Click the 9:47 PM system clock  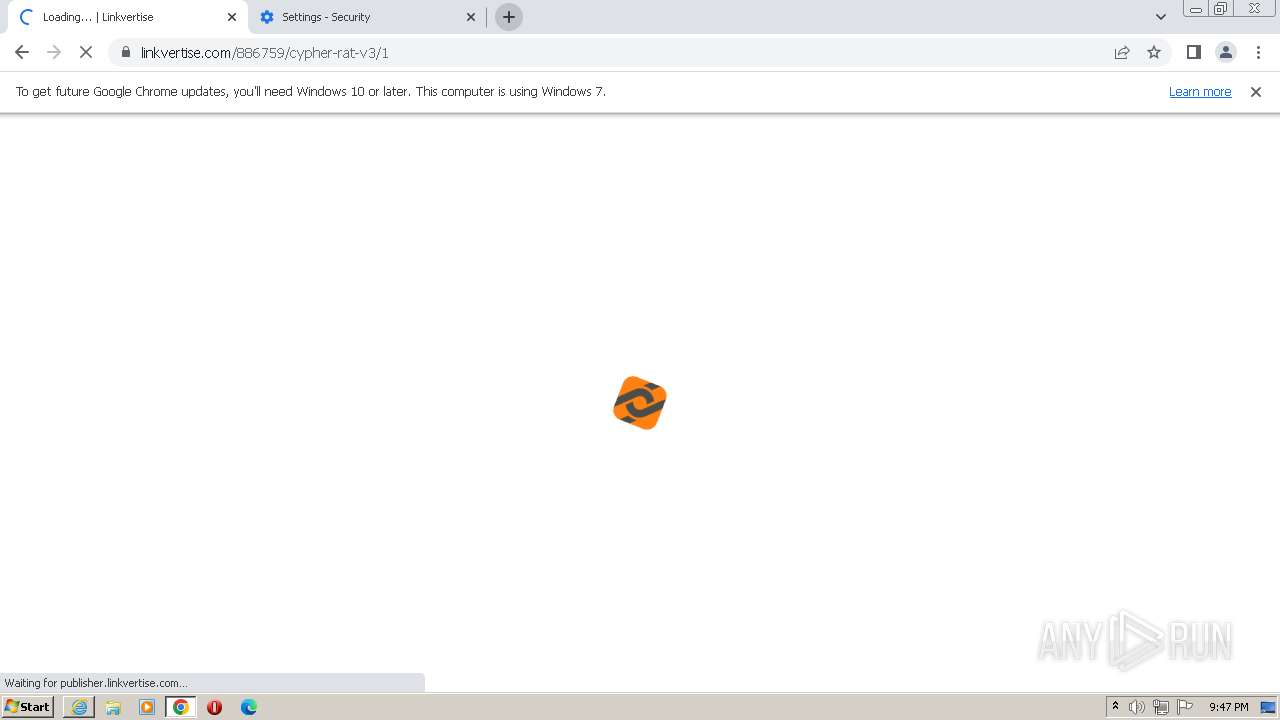coord(1229,707)
